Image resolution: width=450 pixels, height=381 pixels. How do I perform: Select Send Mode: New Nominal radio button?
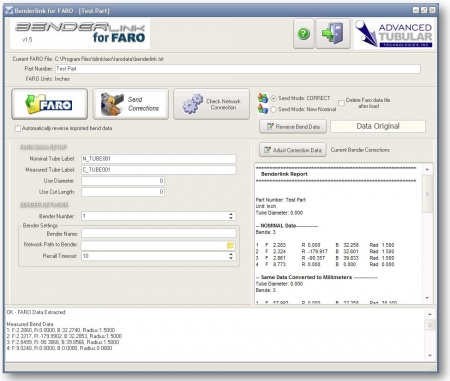(x=274, y=109)
